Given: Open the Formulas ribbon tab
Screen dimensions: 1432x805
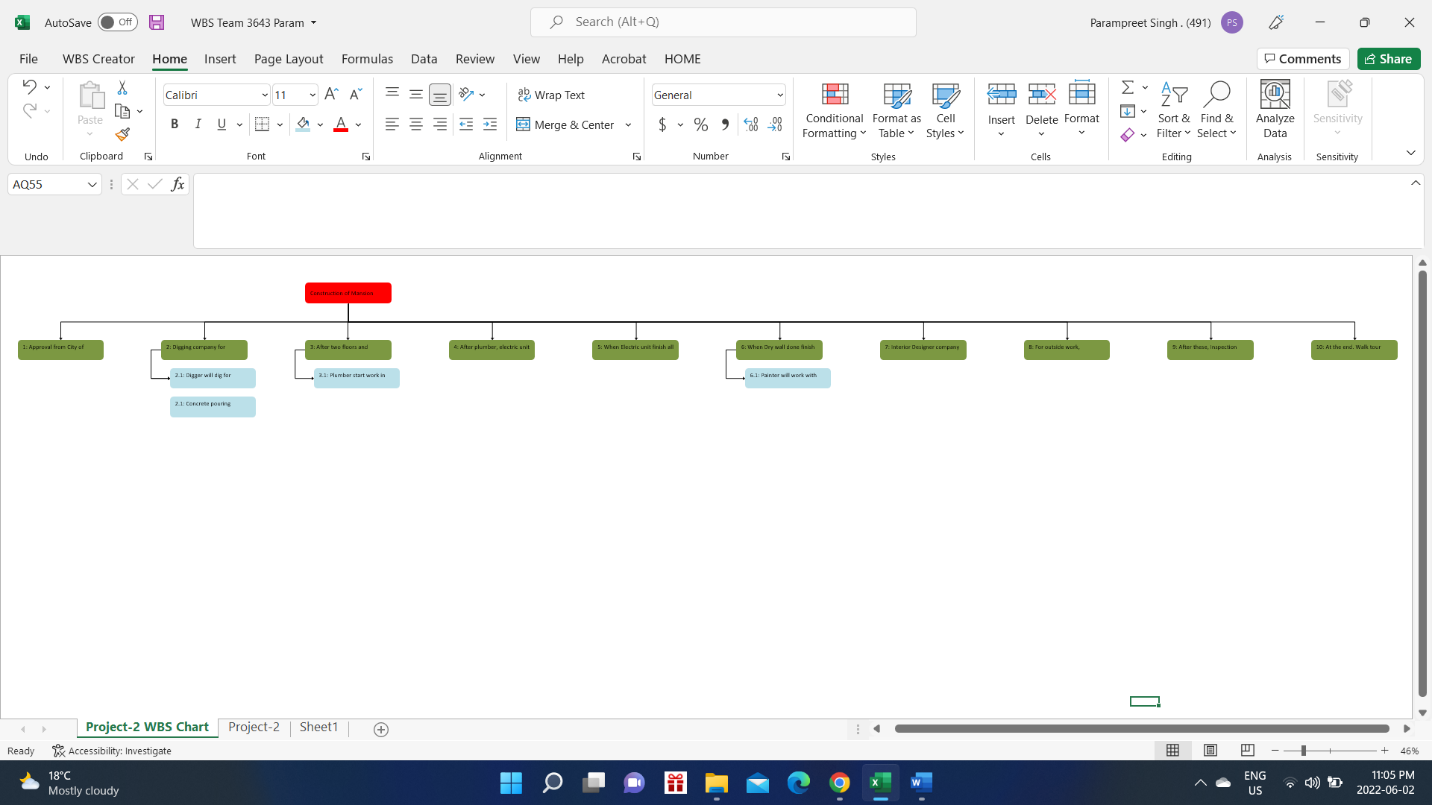Looking at the screenshot, I should pos(367,59).
